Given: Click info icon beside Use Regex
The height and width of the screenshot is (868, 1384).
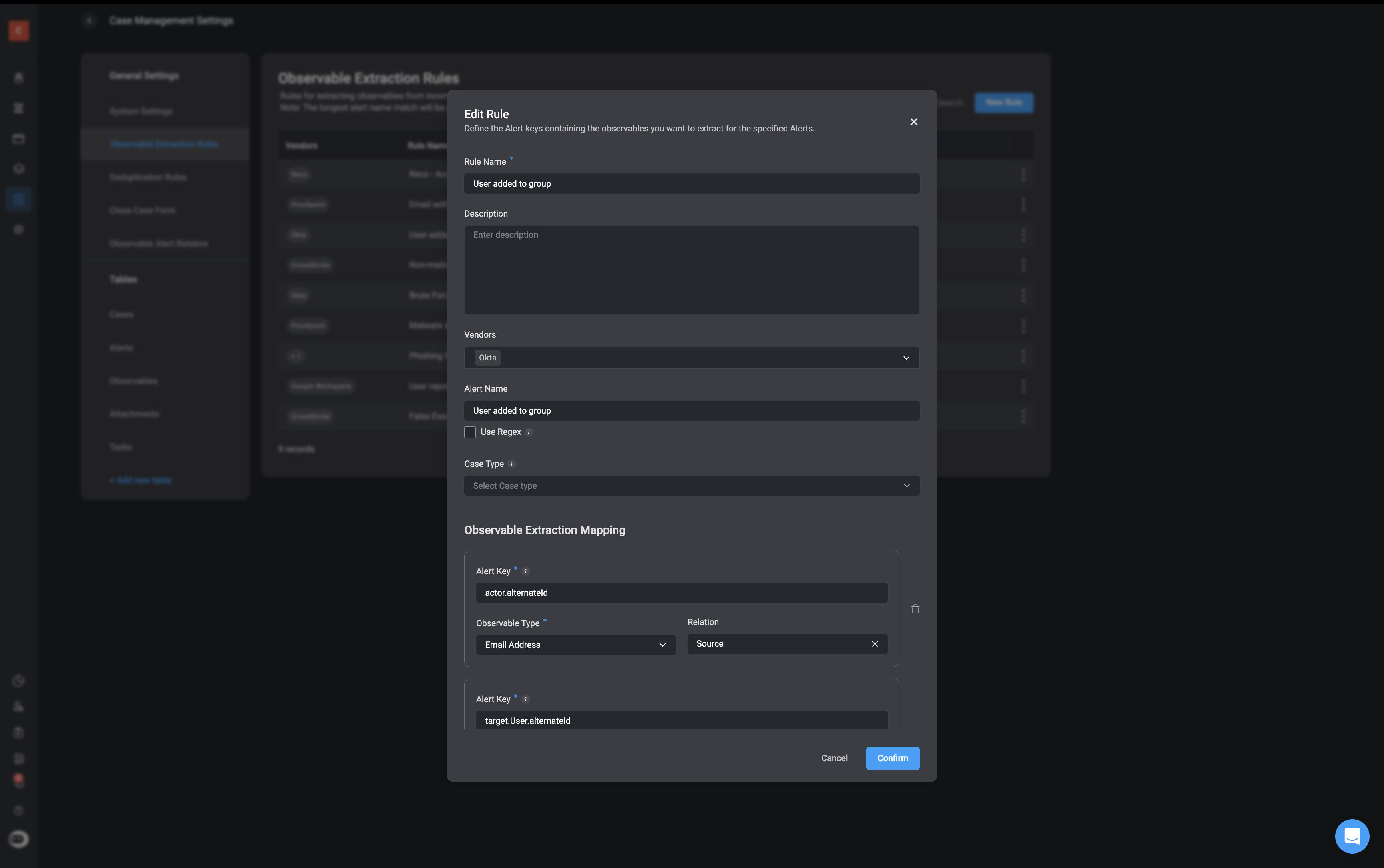Looking at the screenshot, I should [x=529, y=432].
